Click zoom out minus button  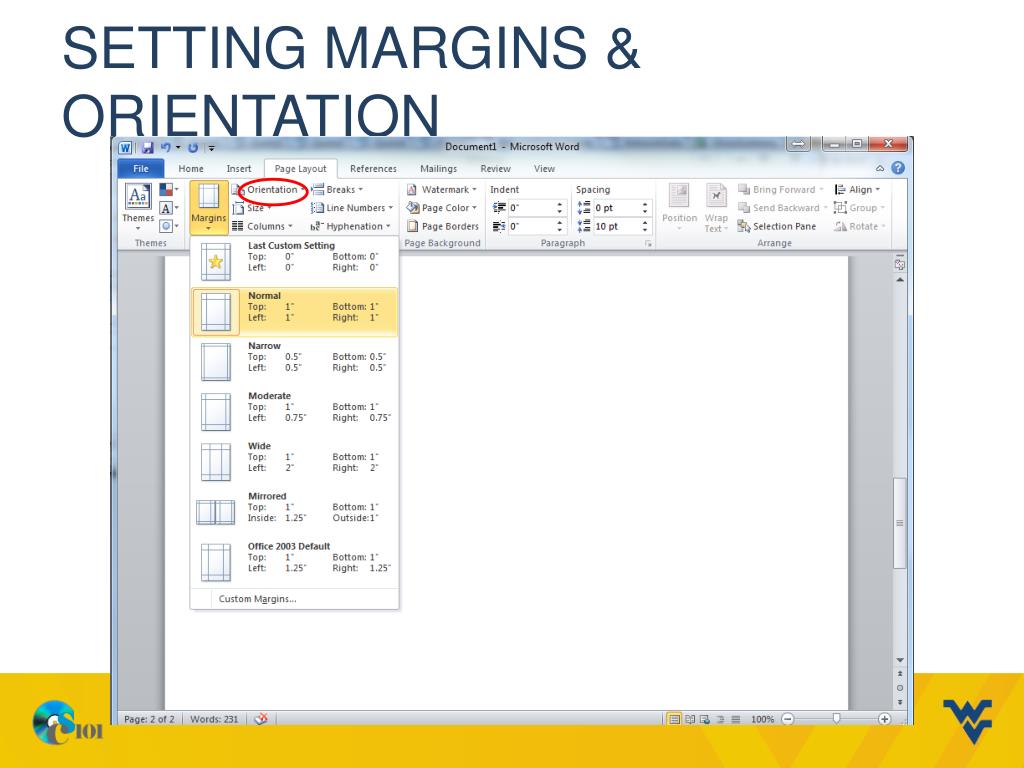pos(788,719)
